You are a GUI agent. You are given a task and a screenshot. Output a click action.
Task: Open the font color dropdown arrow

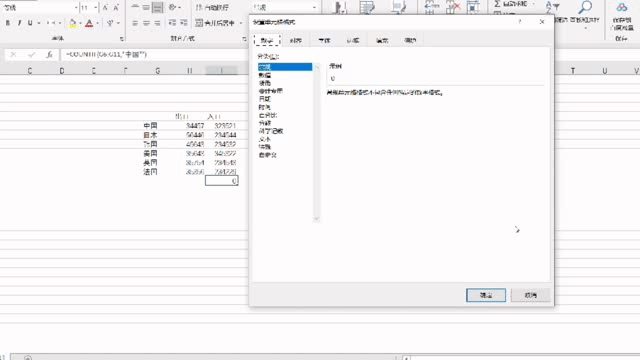pos(97,23)
